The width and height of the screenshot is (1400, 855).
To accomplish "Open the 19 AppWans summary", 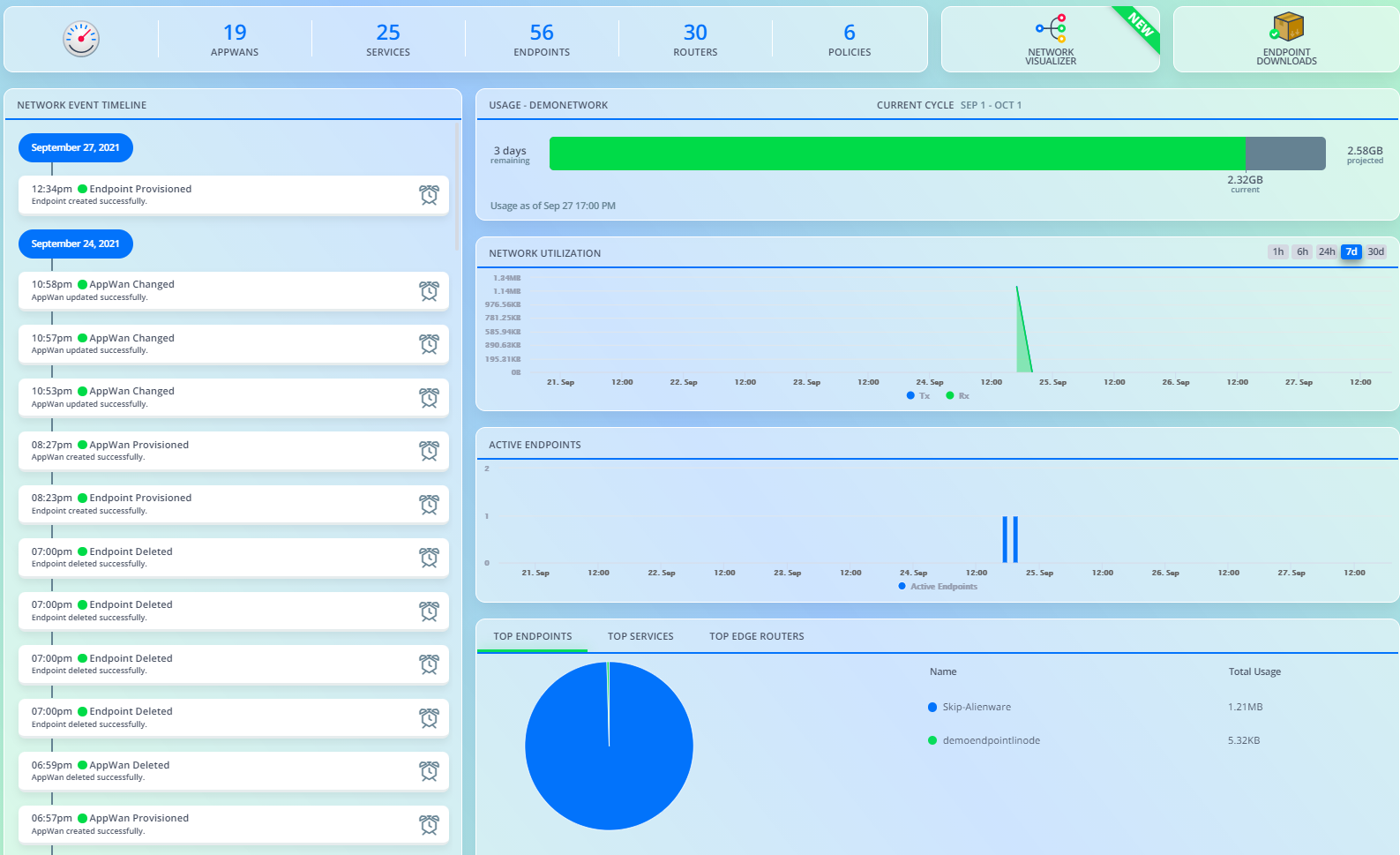I will 235,40.
